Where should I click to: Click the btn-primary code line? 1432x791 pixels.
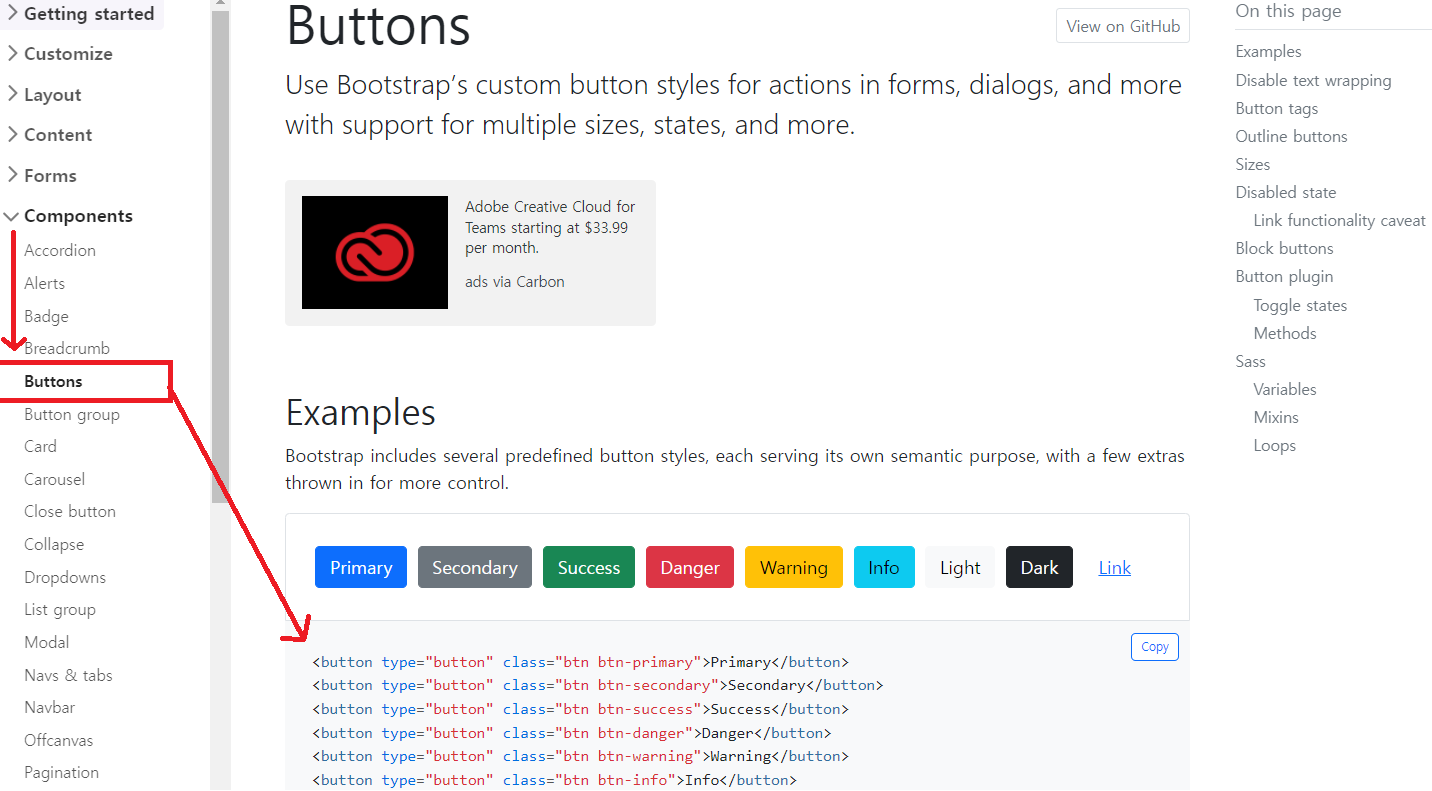580,662
